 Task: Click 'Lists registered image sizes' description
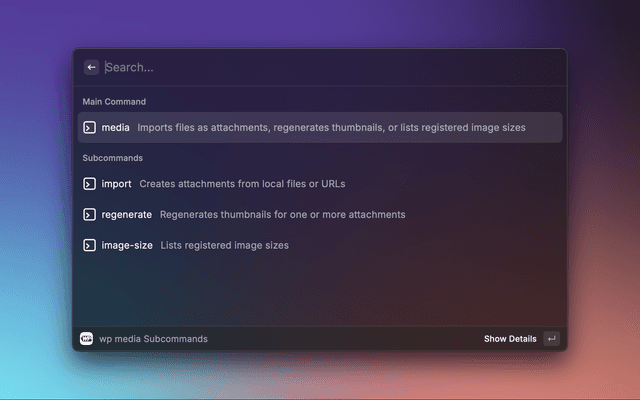click(224, 245)
